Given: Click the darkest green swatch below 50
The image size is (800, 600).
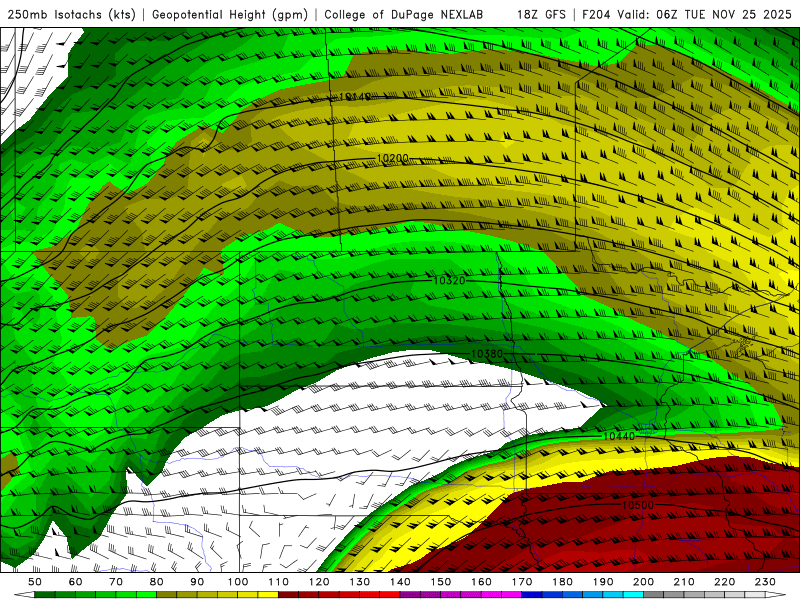Looking at the screenshot, I should click(45, 594).
